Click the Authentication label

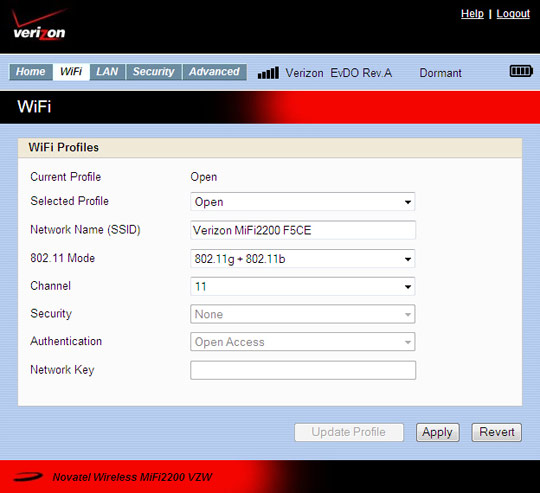[x=66, y=341]
